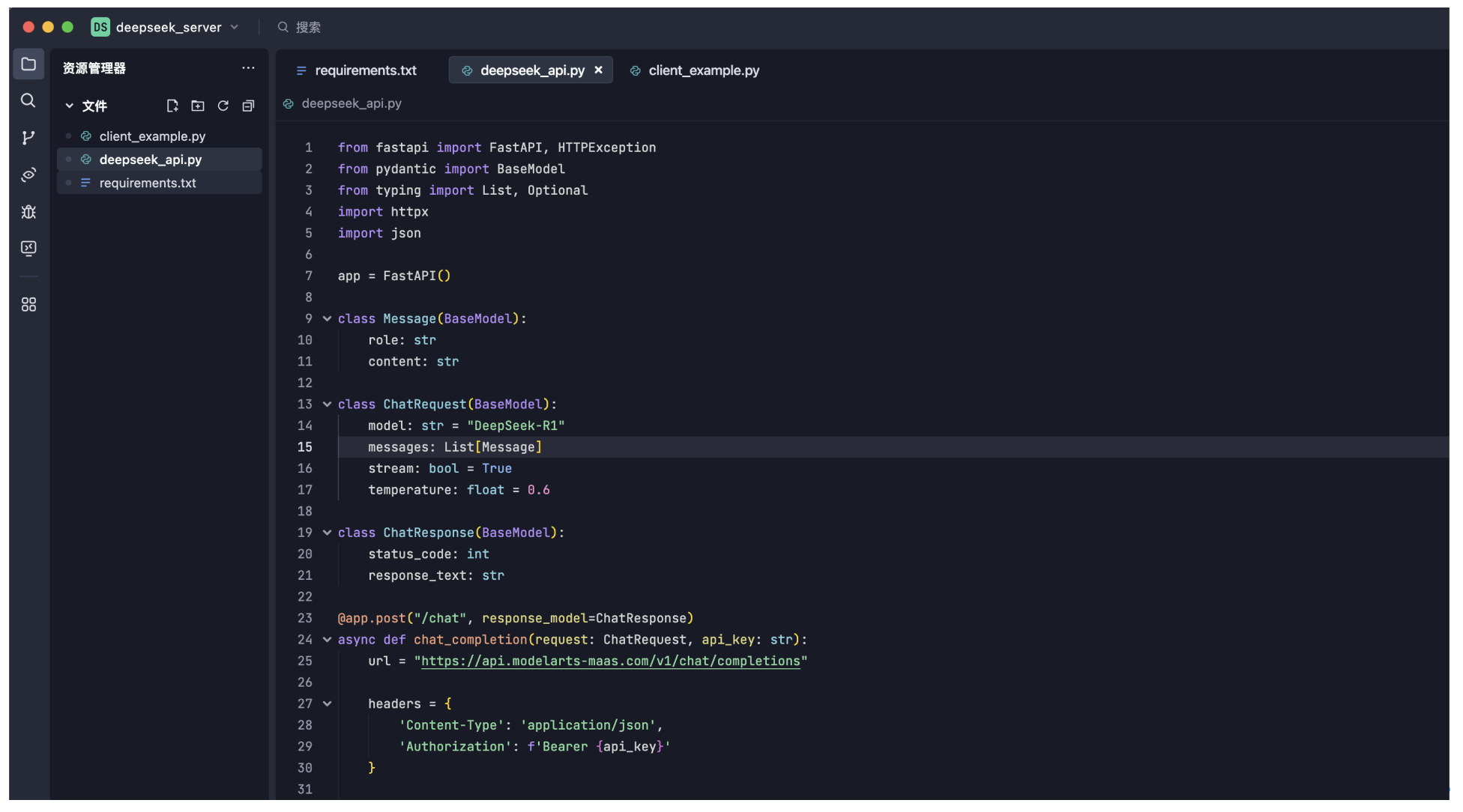
Task: Click the new folder icon in explorer
Action: pos(198,106)
